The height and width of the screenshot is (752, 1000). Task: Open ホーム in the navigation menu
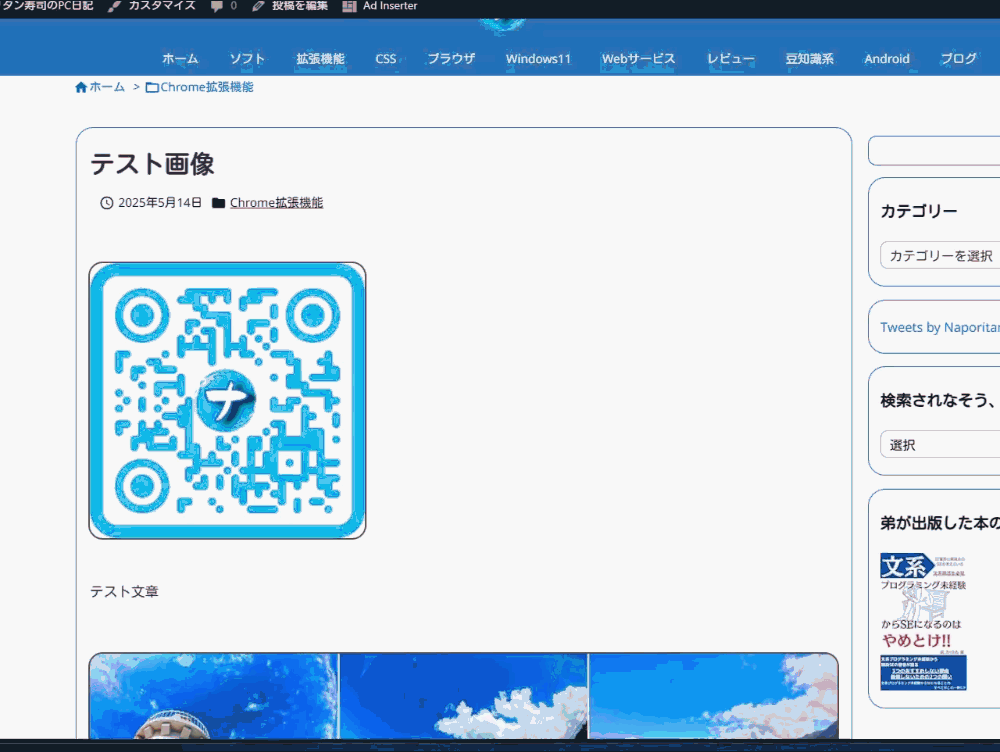pos(180,59)
